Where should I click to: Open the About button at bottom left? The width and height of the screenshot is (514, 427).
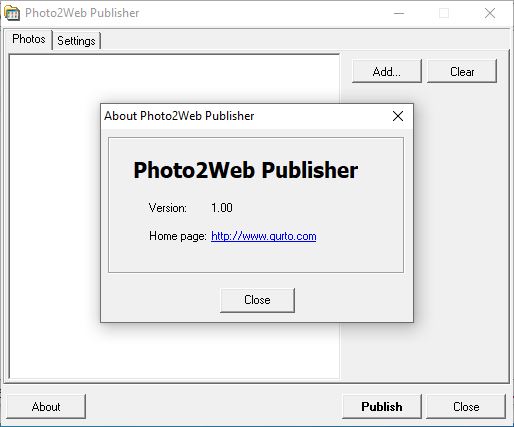[46, 407]
